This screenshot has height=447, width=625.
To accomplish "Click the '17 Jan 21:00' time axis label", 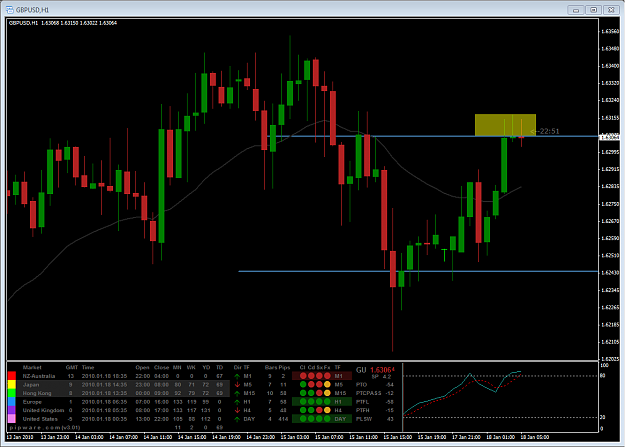I will [x=466, y=437].
